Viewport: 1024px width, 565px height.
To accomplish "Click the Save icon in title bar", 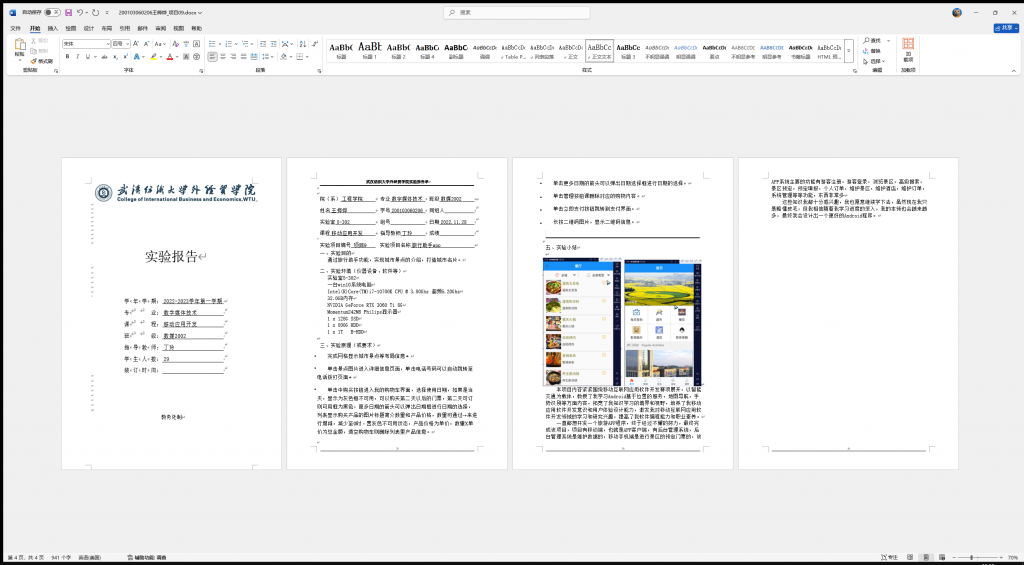I will tap(68, 12).
